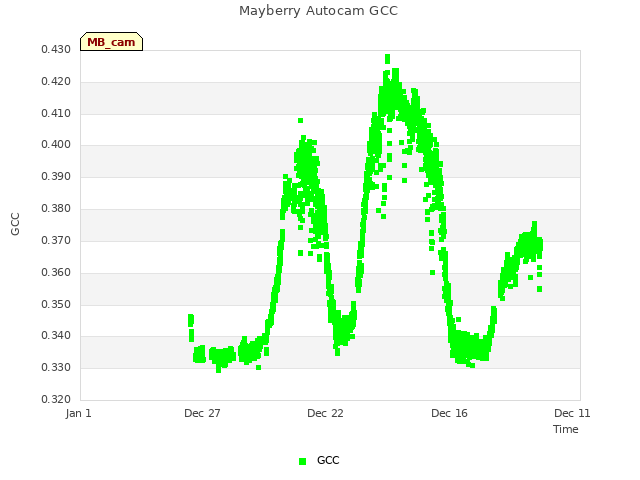Select the 0.400 y-axis value
Image resolution: width=640 pixels, height=480 pixels.
point(56,145)
